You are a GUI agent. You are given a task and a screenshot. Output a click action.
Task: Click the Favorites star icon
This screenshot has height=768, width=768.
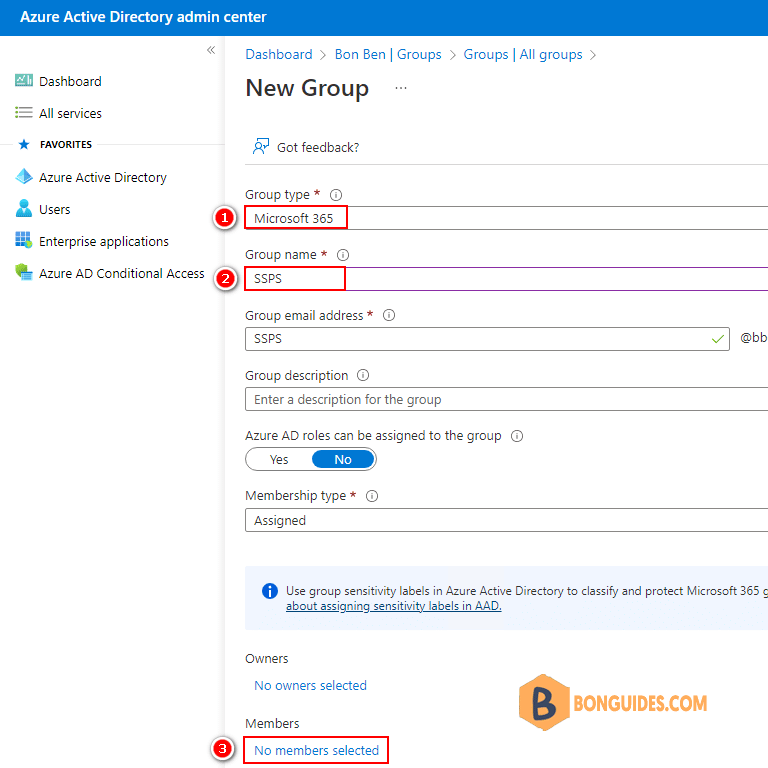(x=24, y=144)
